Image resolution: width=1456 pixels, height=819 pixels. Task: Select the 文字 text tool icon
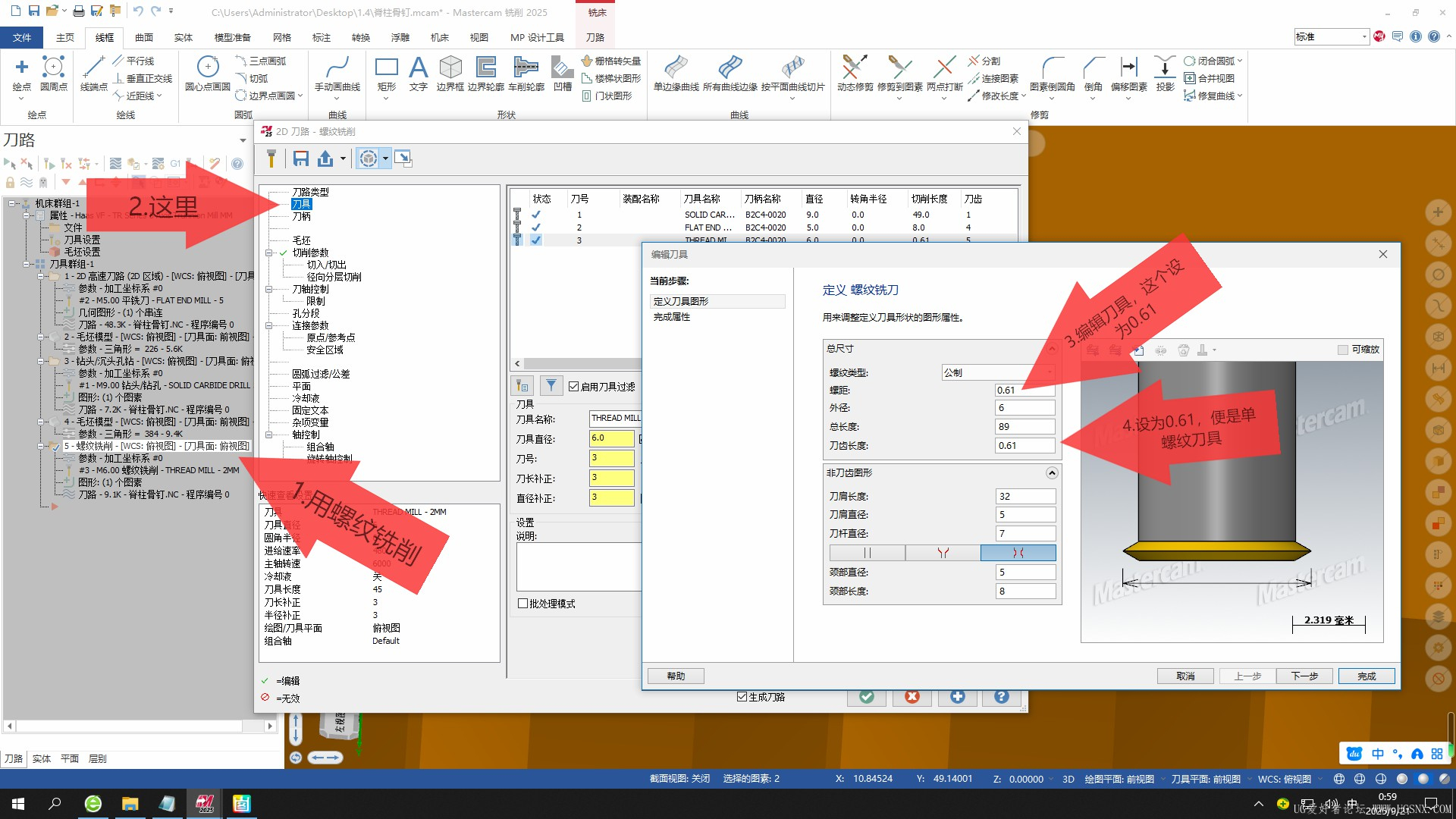418,68
